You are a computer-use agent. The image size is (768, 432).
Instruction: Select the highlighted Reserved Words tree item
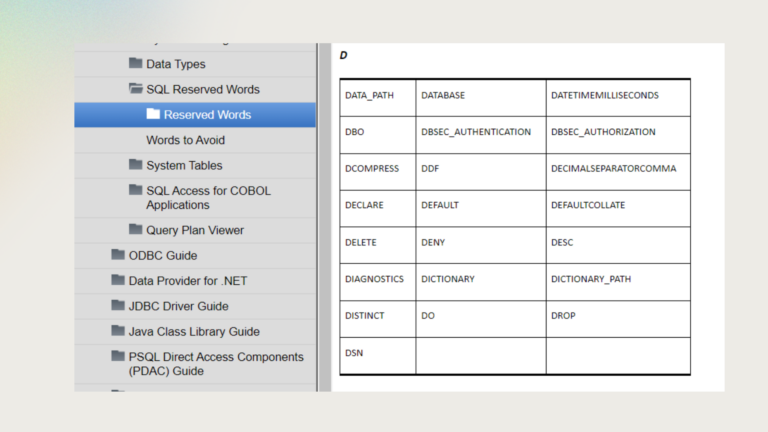[x=207, y=115]
